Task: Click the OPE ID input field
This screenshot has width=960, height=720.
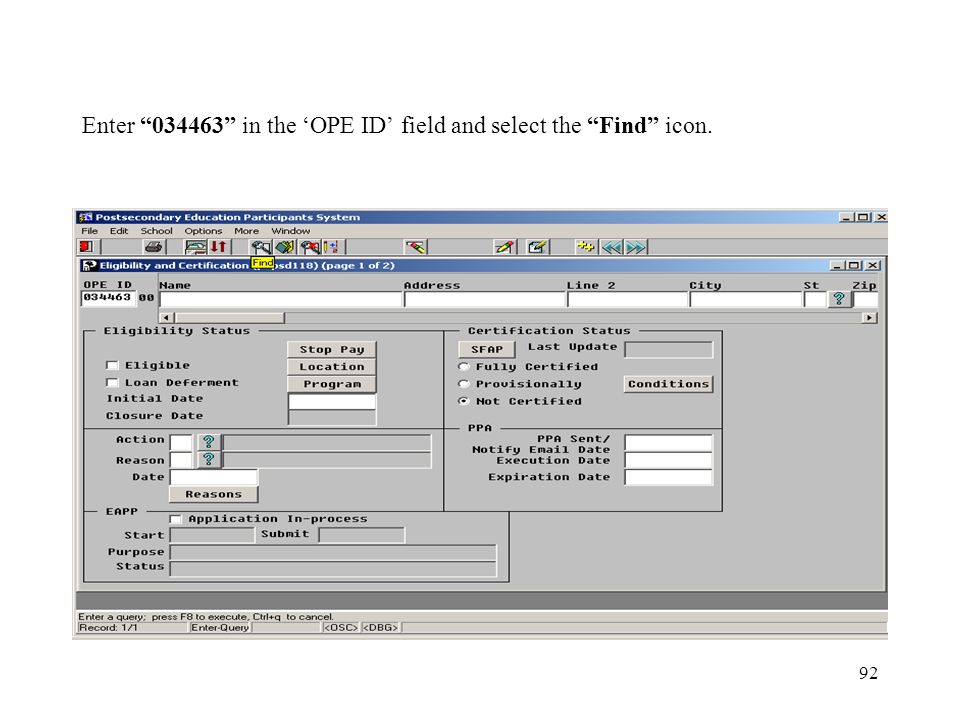Action: click(108, 298)
